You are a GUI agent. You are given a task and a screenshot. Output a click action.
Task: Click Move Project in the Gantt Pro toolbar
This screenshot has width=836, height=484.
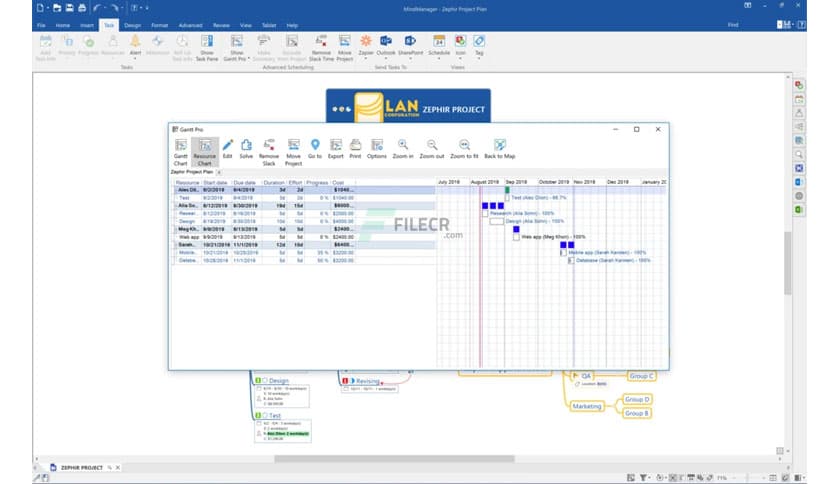293,152
